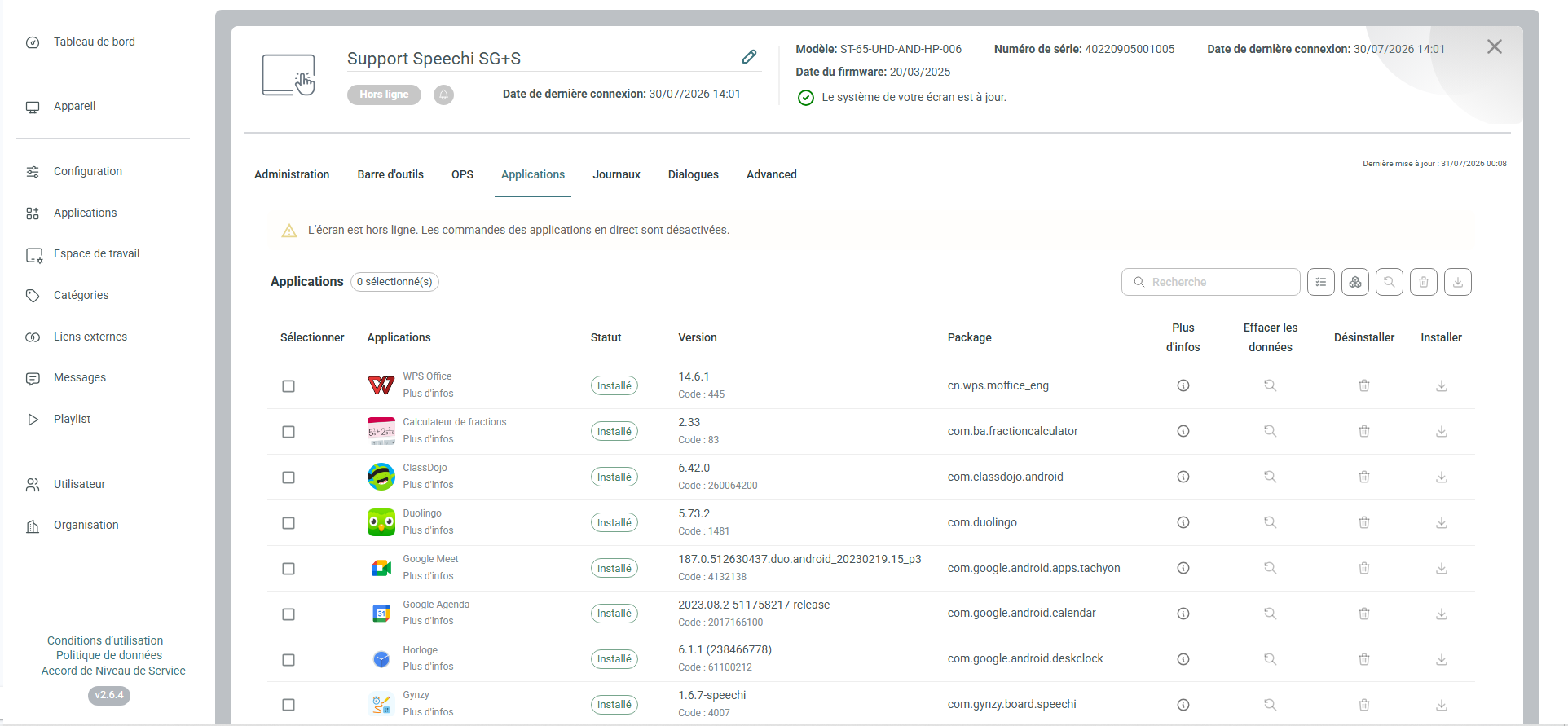Go to the Journaux tab
1568x726 pixels.
tap(616, 174)
